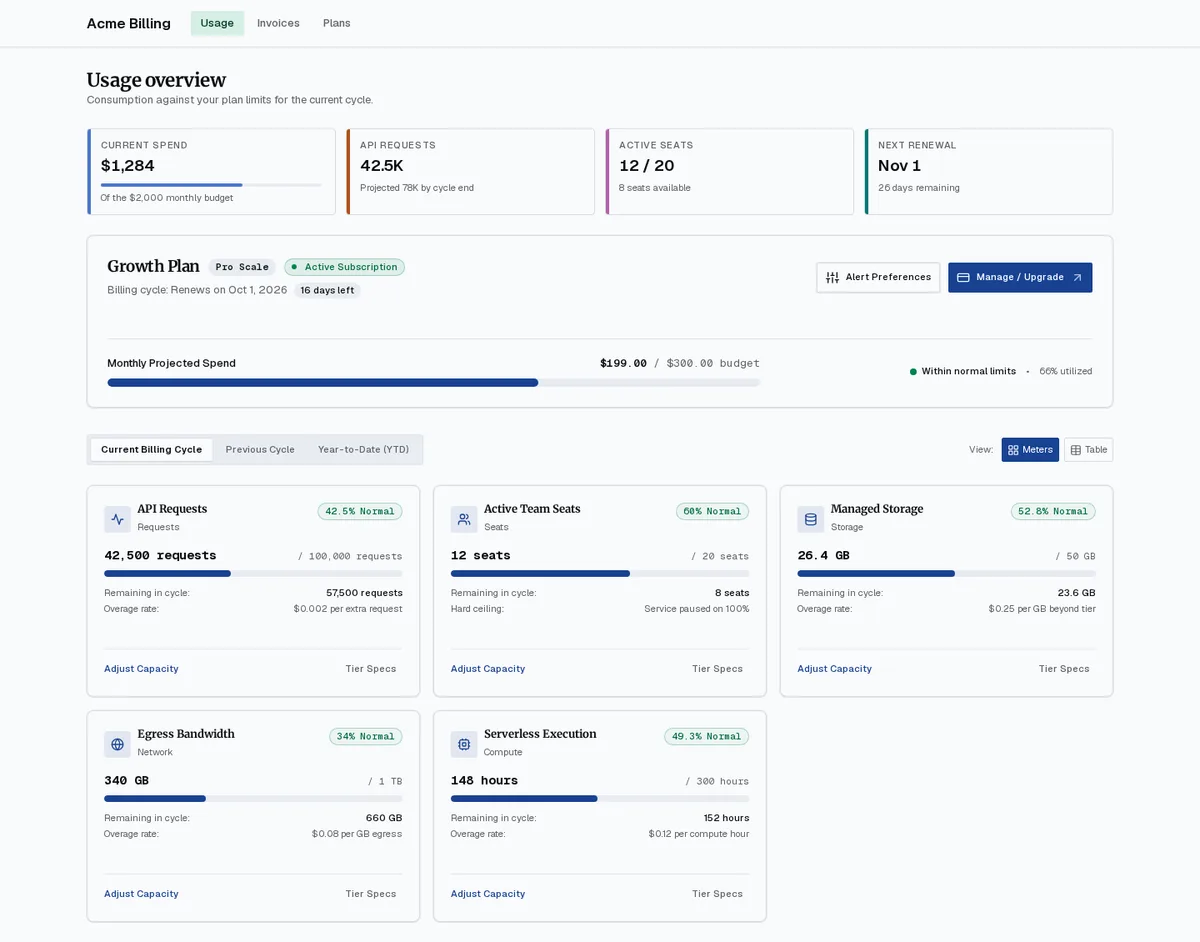Click the 34% Normal status badge
The image size is (1200, 942).
(366, 736)
